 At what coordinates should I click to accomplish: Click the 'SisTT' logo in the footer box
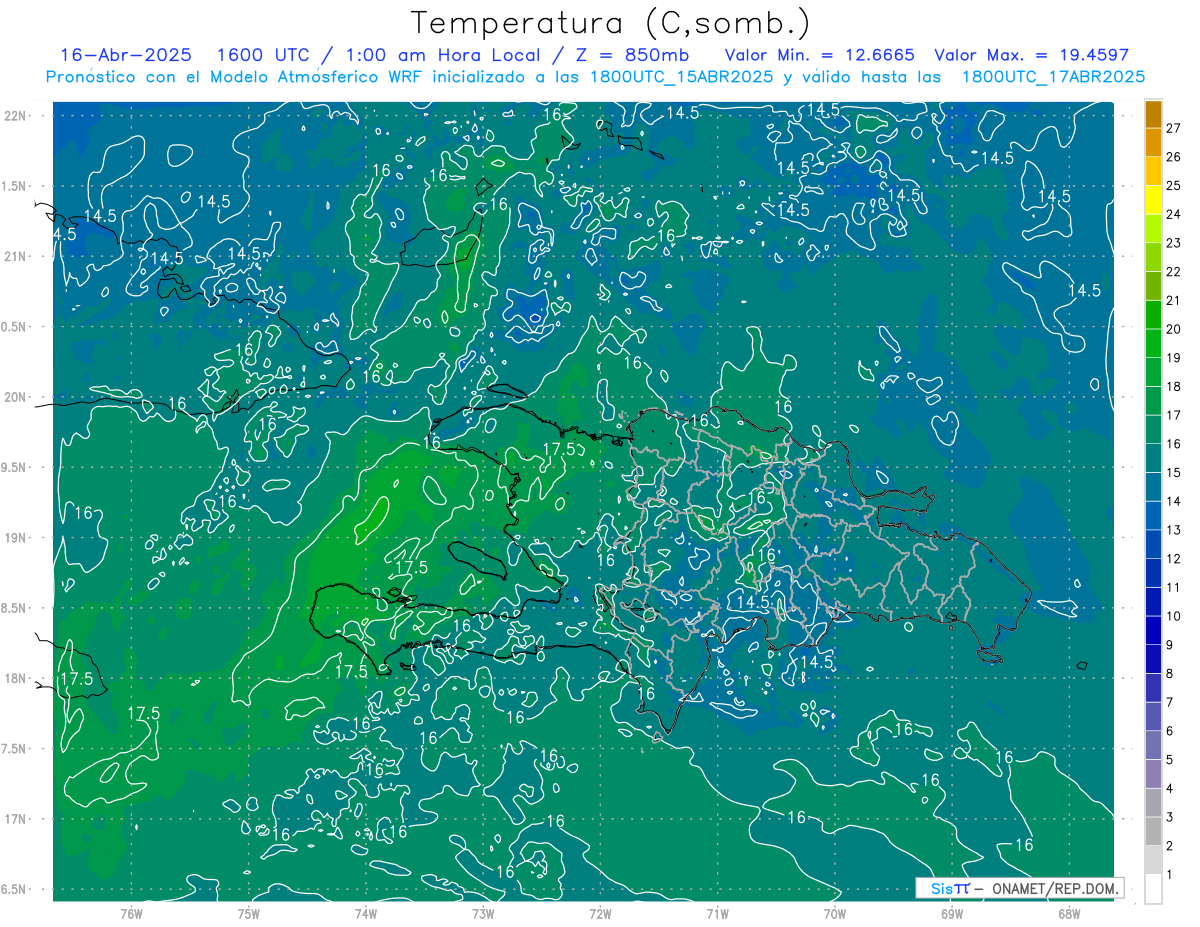pos(949,888)
